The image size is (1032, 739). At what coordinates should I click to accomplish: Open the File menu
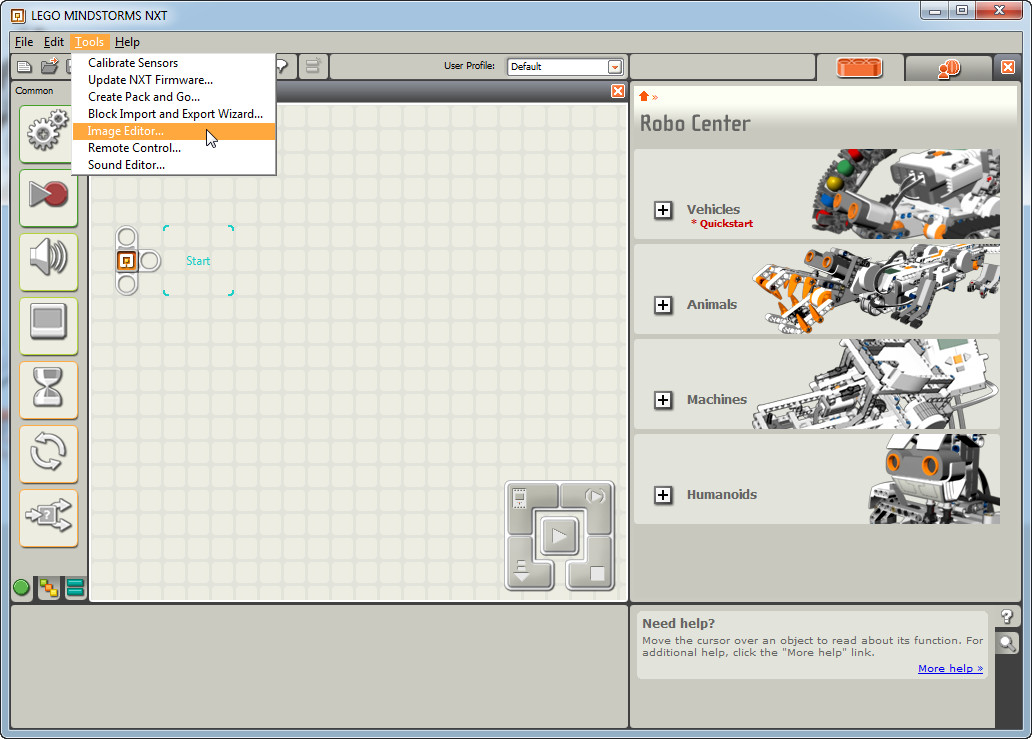pyautogui.click(x=24, y=41)
